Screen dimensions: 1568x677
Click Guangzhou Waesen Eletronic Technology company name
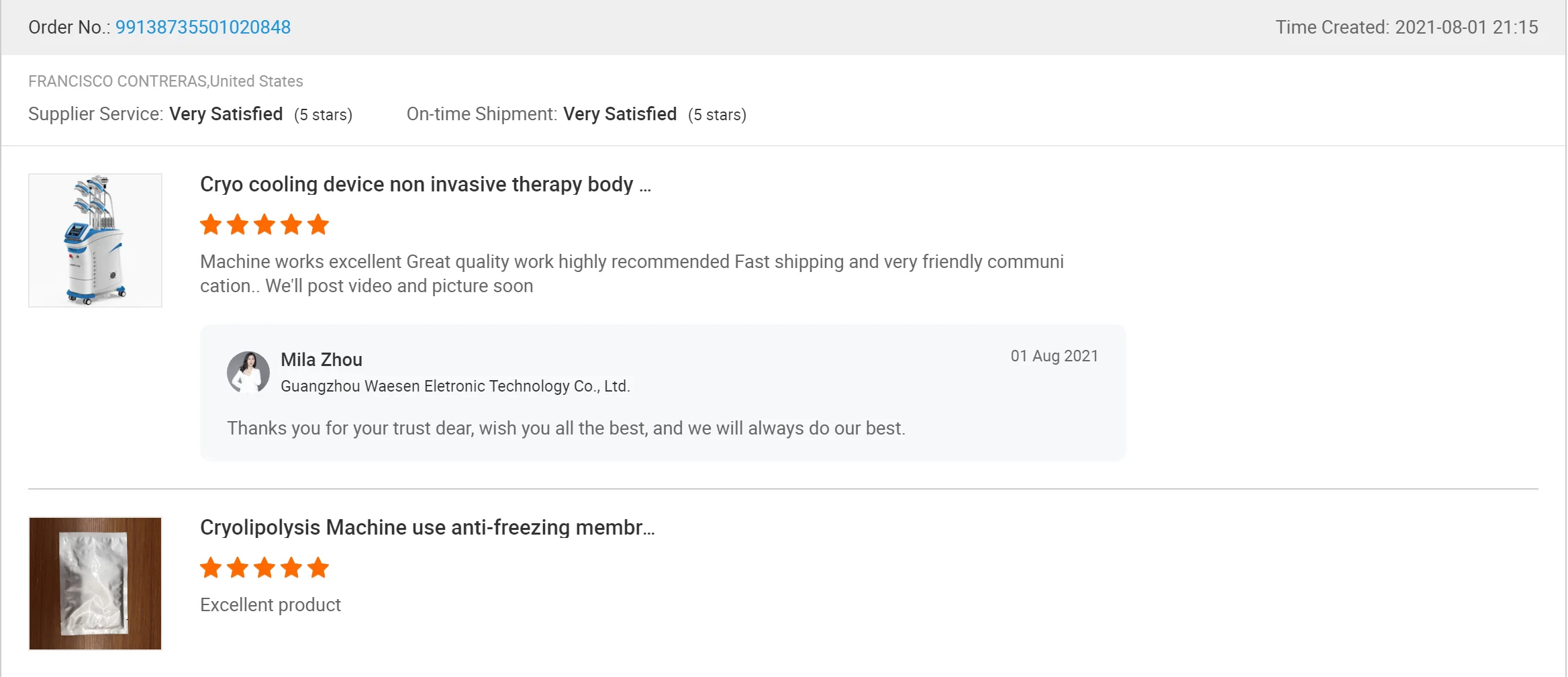coord(455,386)
